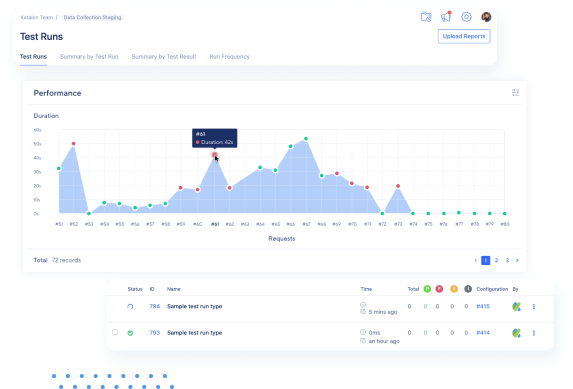Open the user profile avatar
This screenshot has height=389, width=573.
coord(486,17)
